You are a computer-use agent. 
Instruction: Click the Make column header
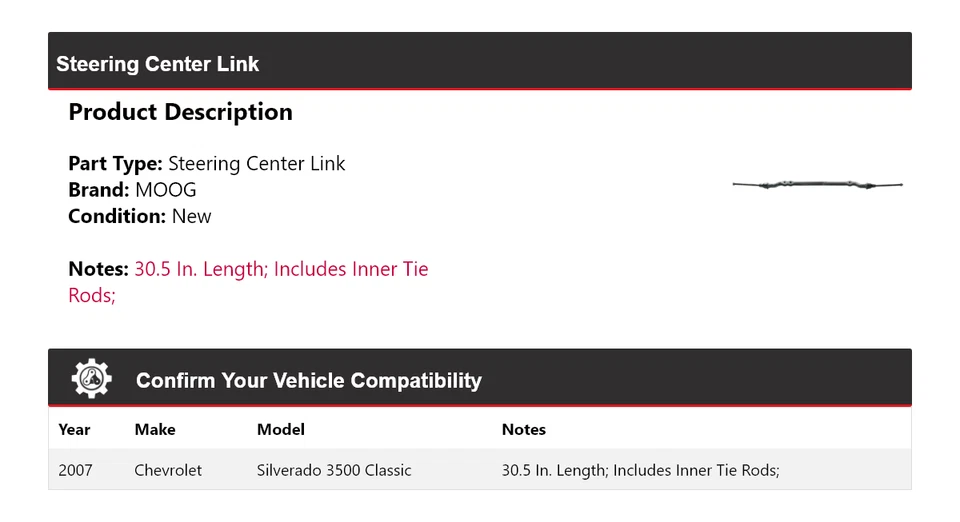[x=155, y=429]
